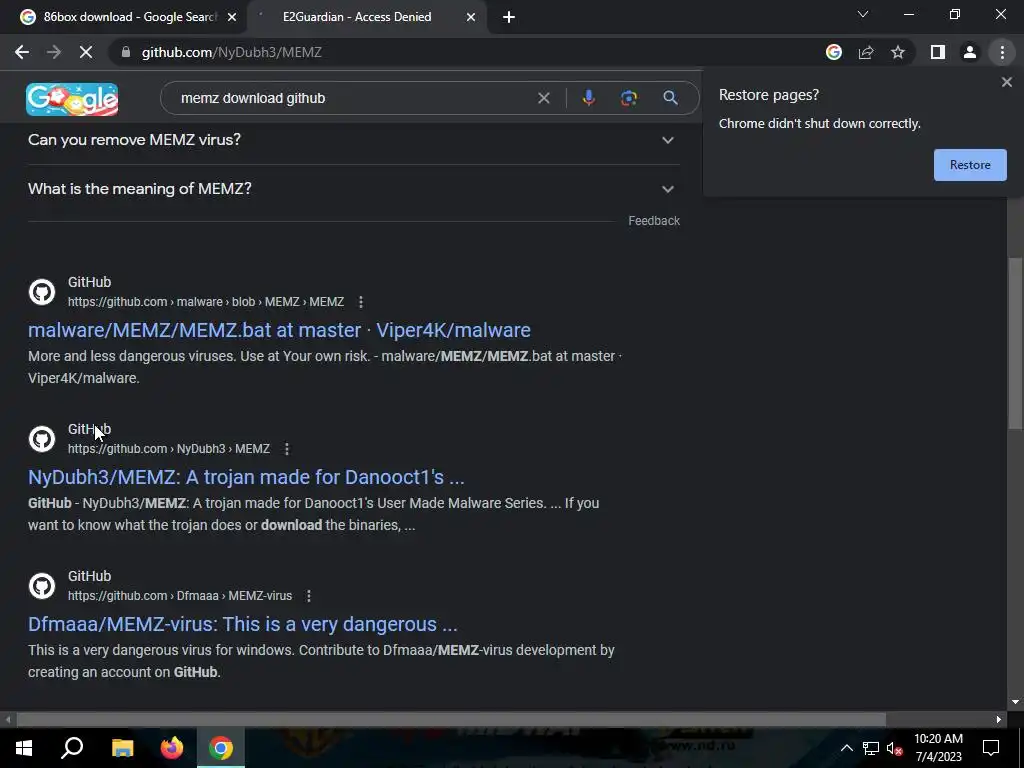The height and width of the screenshot is (768, 1024).
Task: Start voice search with the microphone
Action: pyautogui.click(x=588, y=98)
